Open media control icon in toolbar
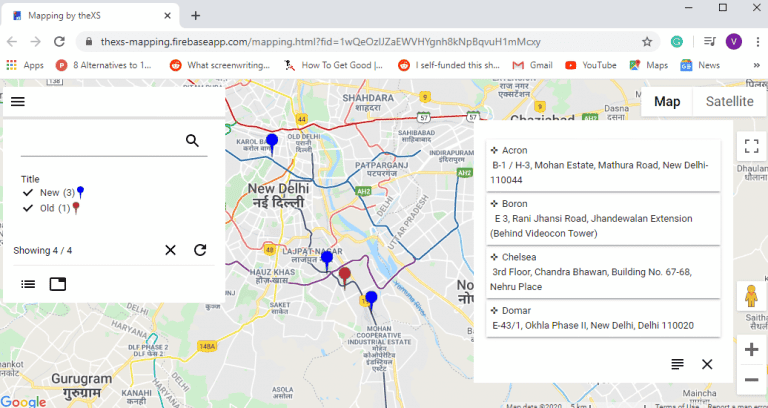Viewport: 768px width, 408px height. coord(710,42)
